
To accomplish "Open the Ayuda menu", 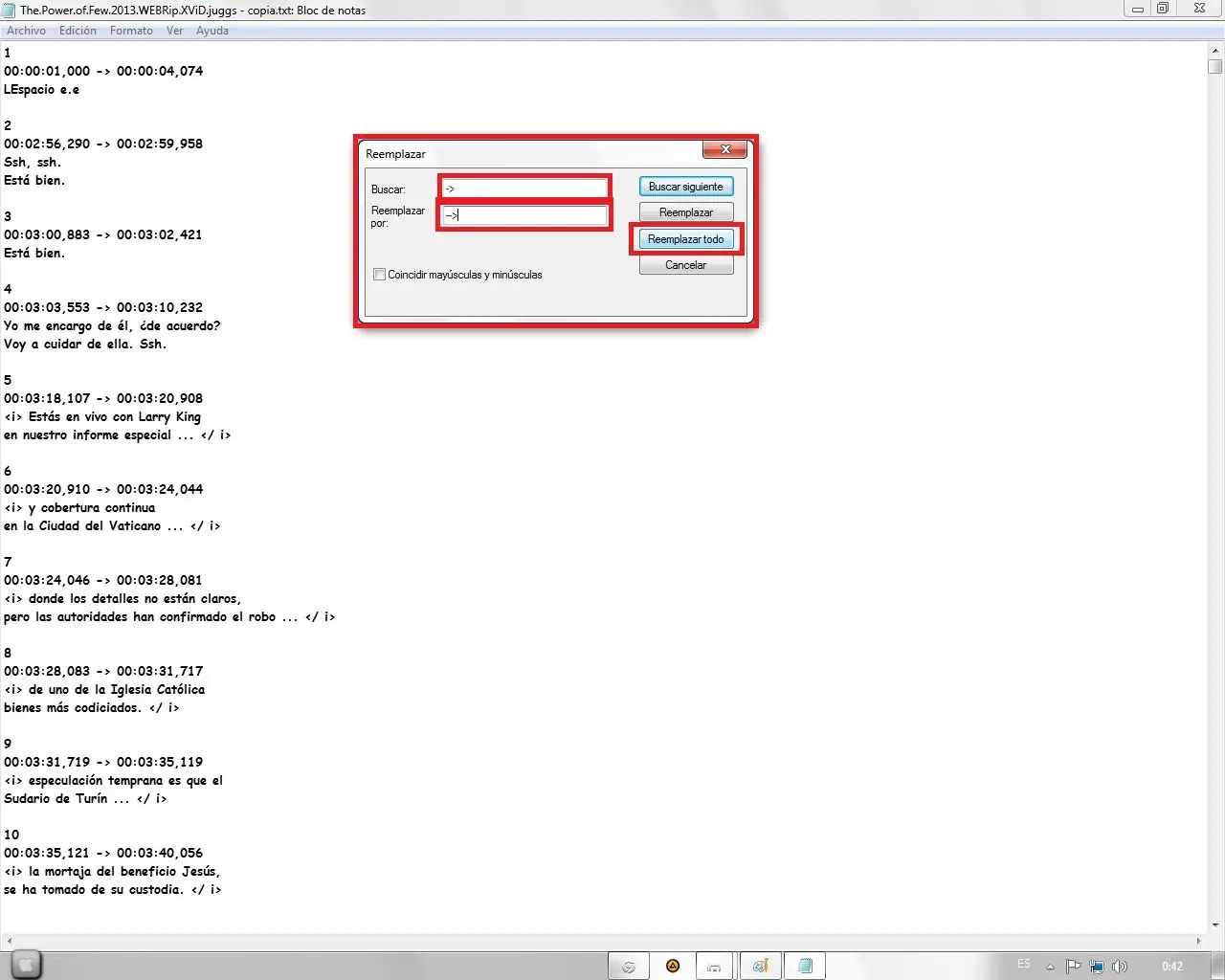I will tap(212, 31).
